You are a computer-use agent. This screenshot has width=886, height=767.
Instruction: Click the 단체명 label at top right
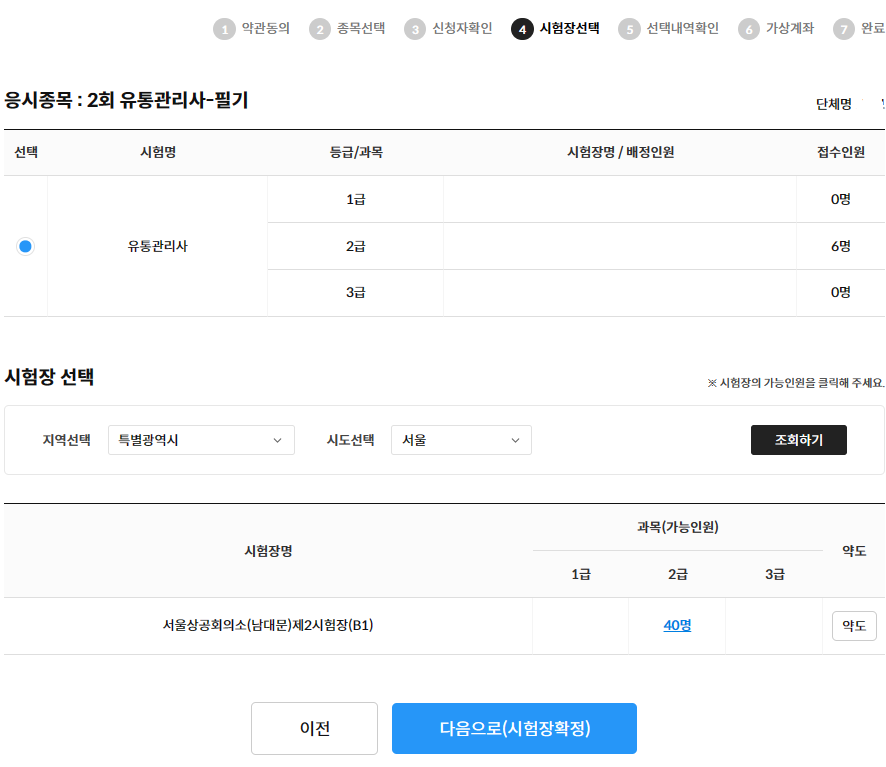point(834,104)
